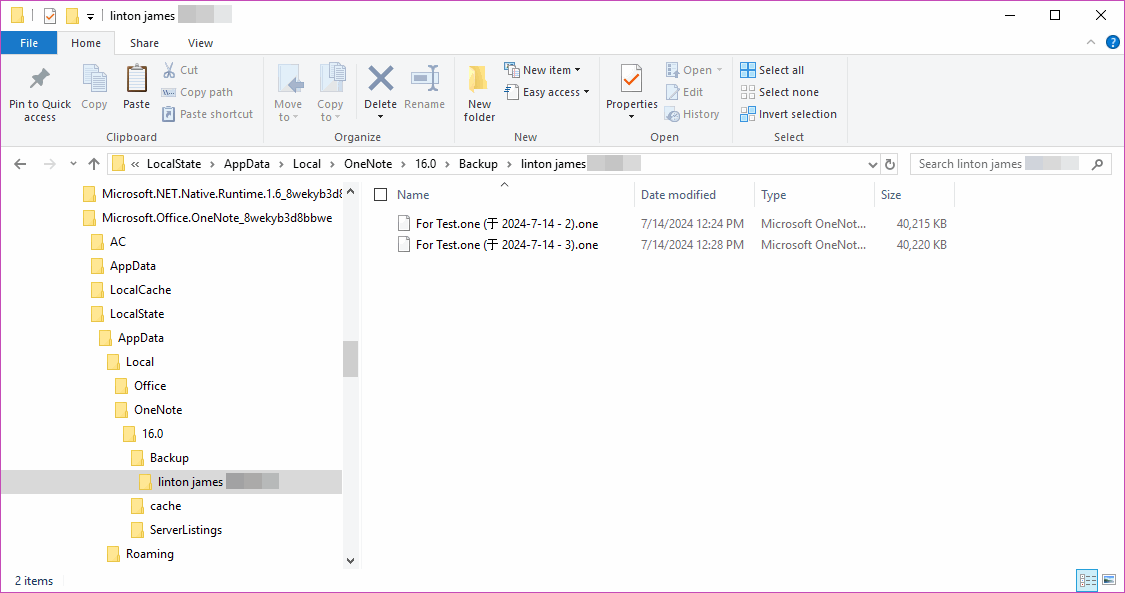The width and height of the screenshot is (1125, 593).
Task: Open the address bar history dropdown
Action: pos(872,164)
